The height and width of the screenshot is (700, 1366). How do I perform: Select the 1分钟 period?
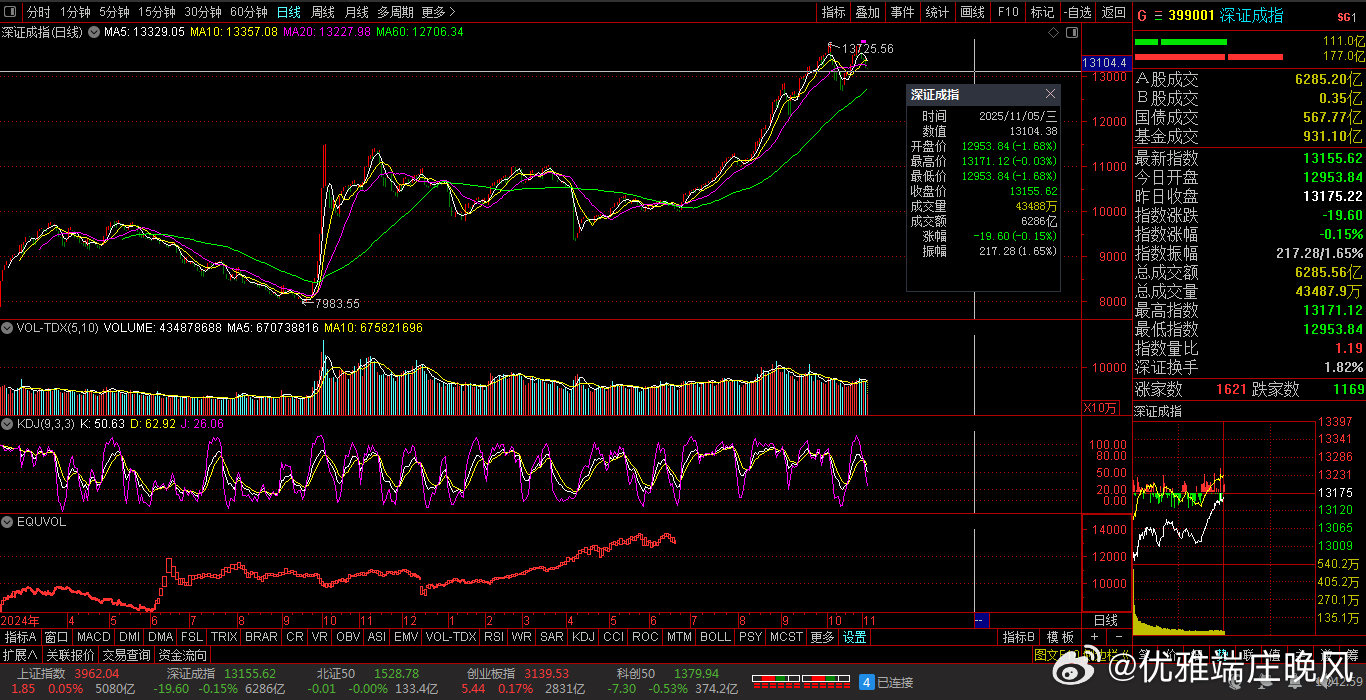pyautogui.click(x=75, y=12)
